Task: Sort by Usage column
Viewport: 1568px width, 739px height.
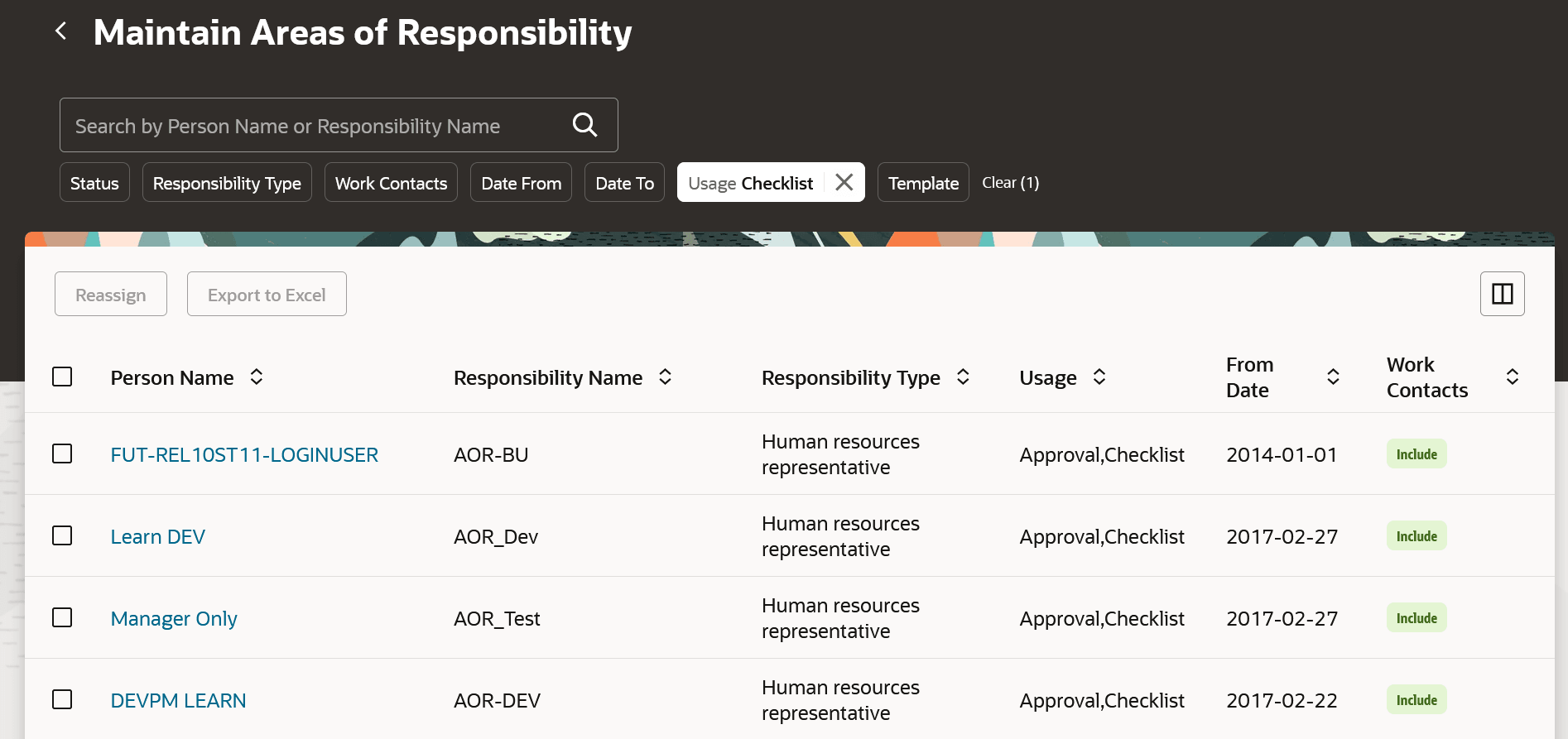Action: click(x=1099, y=377)
